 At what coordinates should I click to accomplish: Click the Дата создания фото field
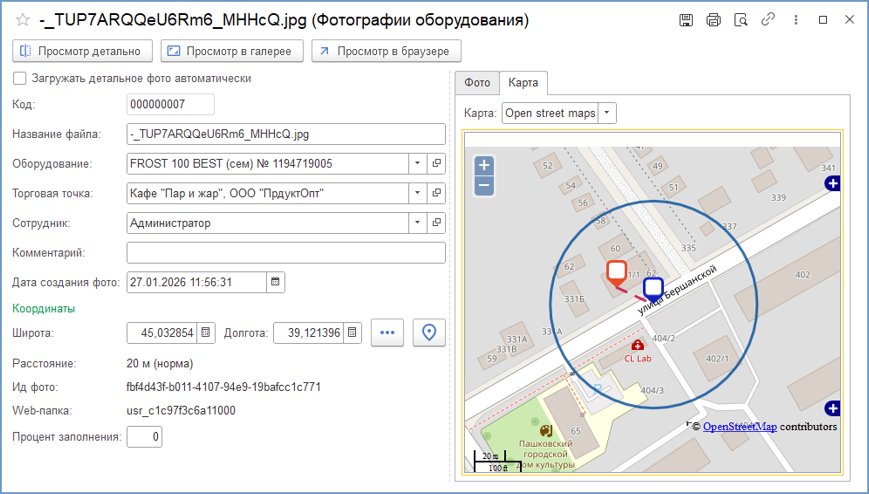(x=197, y=282)
